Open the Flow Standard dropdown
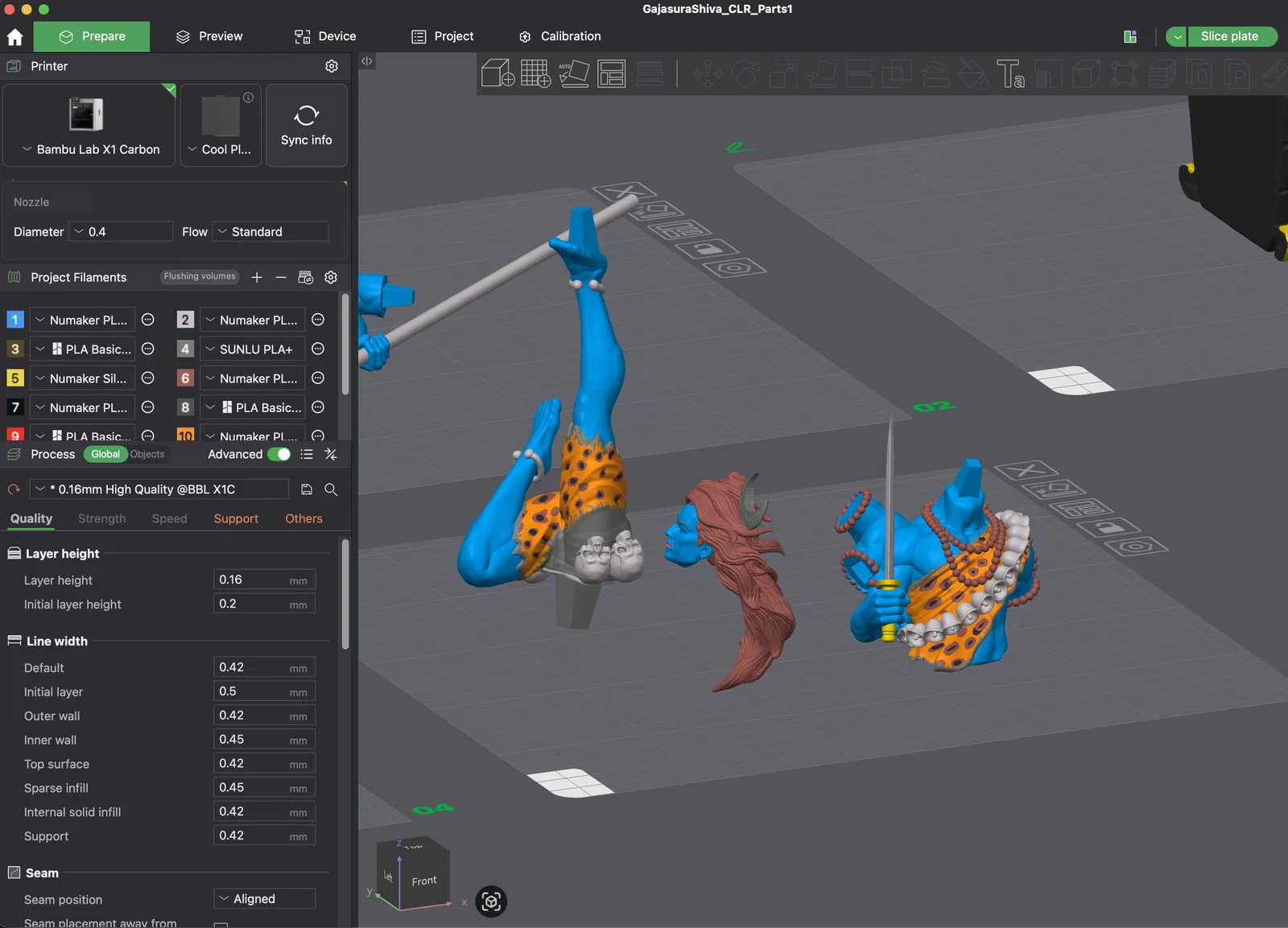Viewport: 1288px width, 928px height. click(270, 232)
